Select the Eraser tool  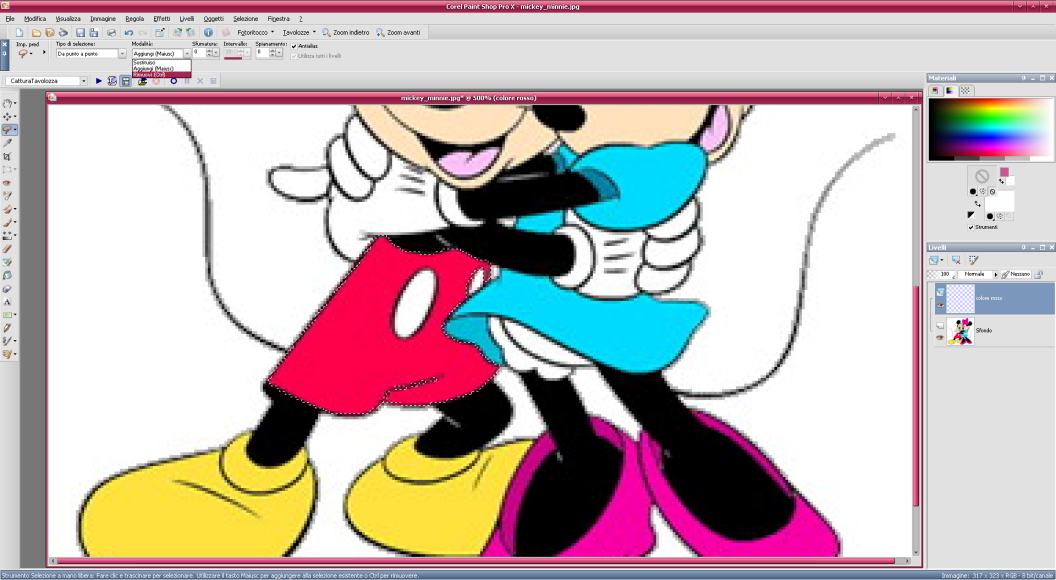(7, 249)
